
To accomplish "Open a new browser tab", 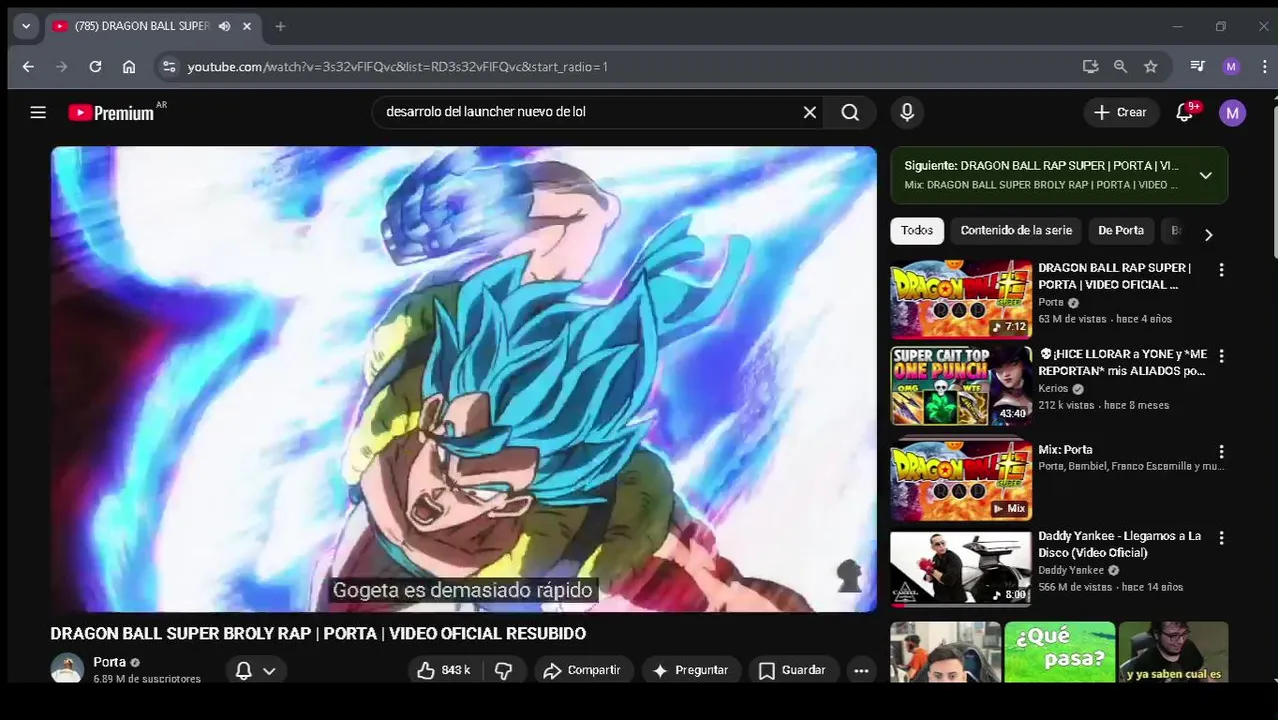I will point(280,26).
